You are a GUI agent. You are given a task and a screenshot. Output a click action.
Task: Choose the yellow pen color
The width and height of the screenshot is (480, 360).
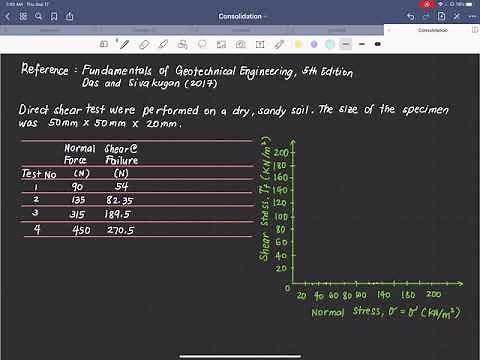pos(298,44)
